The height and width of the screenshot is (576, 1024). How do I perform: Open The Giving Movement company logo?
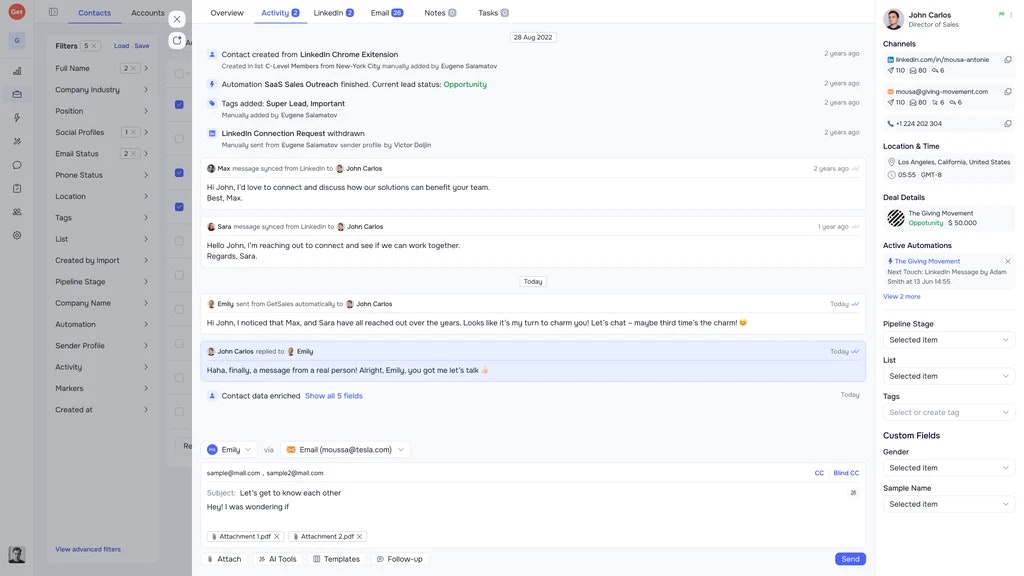(895, 217)
